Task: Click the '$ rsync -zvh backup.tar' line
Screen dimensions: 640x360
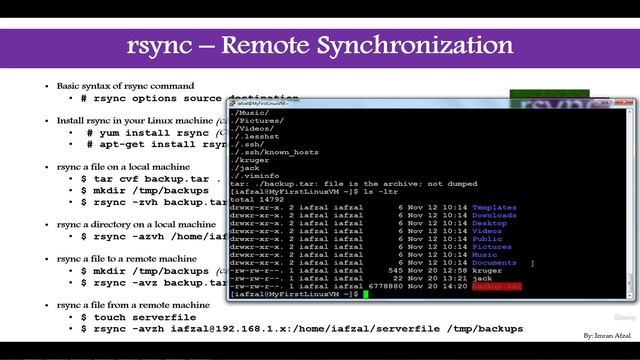Action: 154,202
